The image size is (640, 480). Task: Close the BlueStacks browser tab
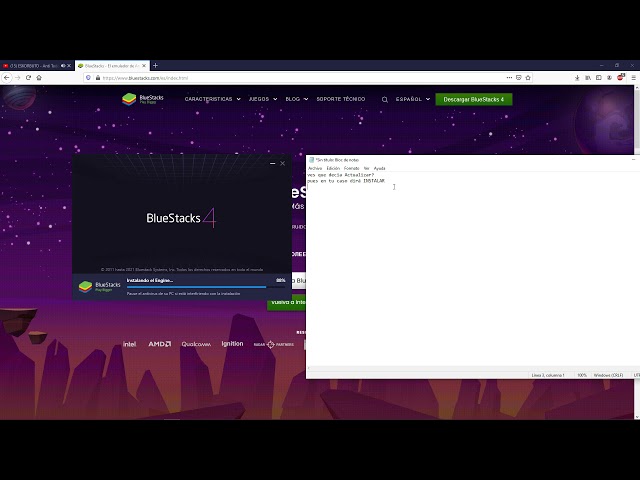click(144, 66)
